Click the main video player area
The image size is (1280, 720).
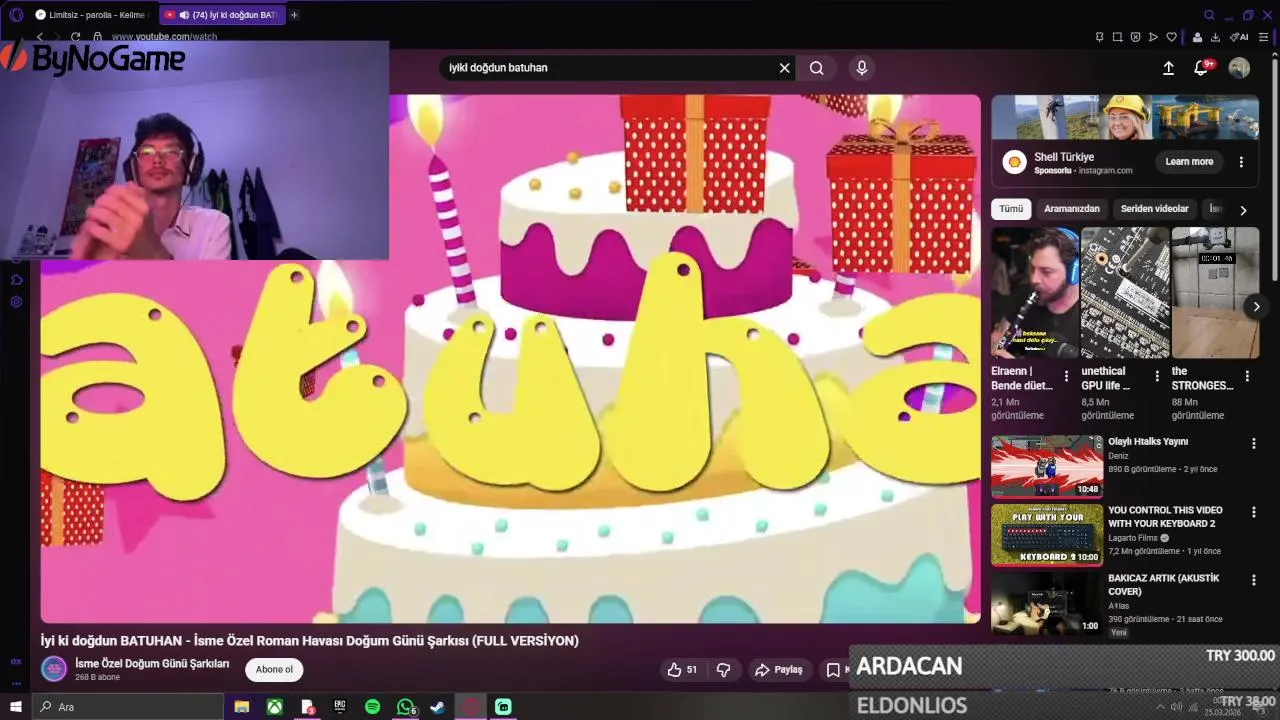(x=511, y=359)
